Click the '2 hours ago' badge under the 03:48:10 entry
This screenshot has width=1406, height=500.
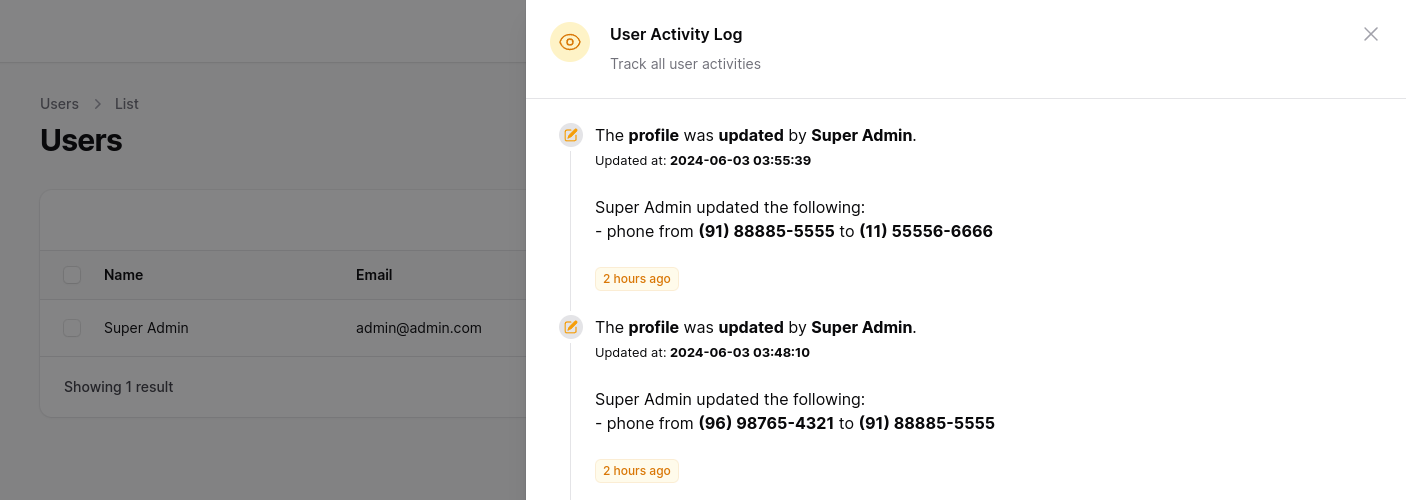pyautogui.click(x=636, y=471)
